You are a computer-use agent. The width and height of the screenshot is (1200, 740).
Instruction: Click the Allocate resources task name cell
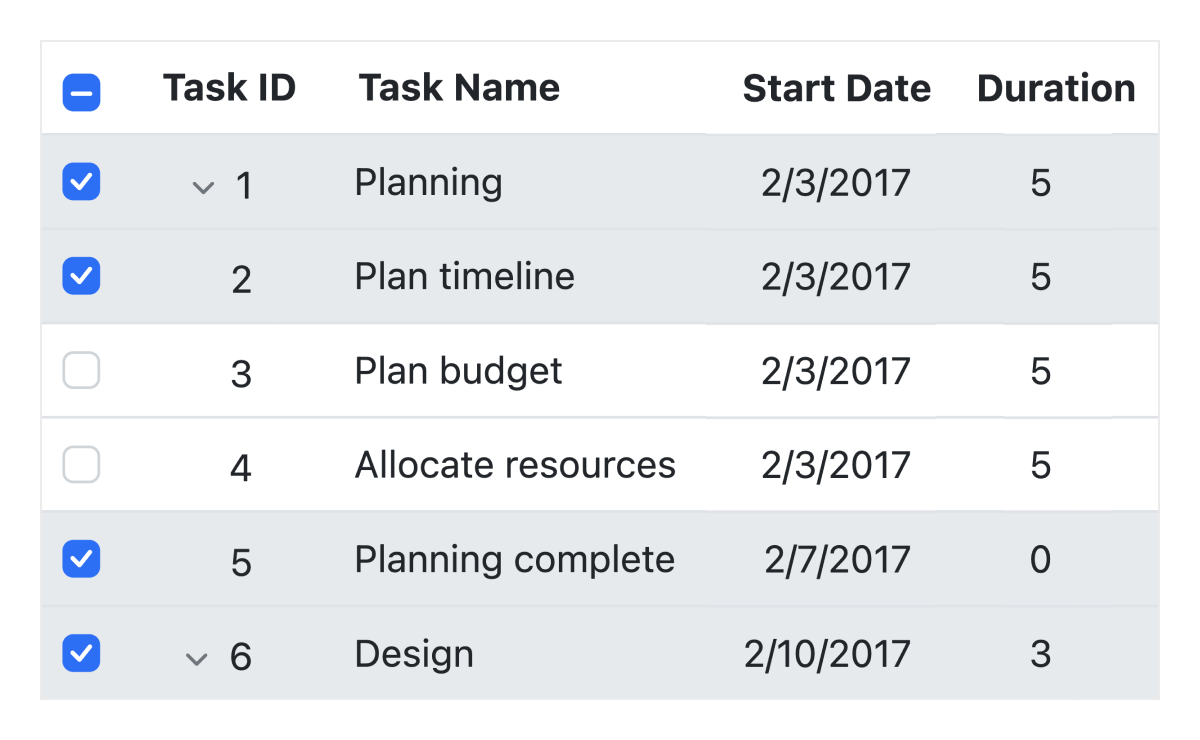(515, 465)
